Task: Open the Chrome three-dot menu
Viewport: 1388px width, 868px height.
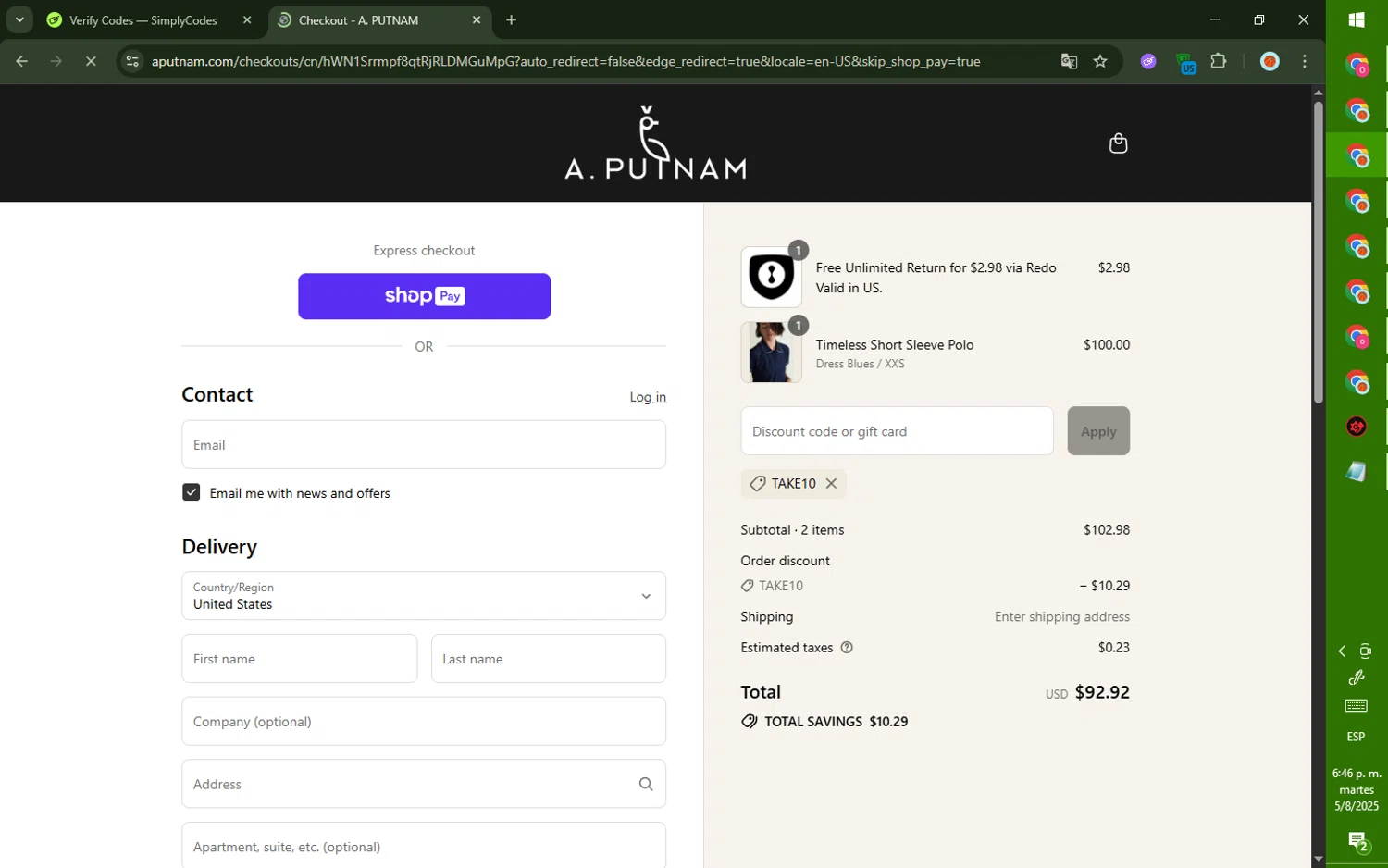Action: [x=1305, y=62]
